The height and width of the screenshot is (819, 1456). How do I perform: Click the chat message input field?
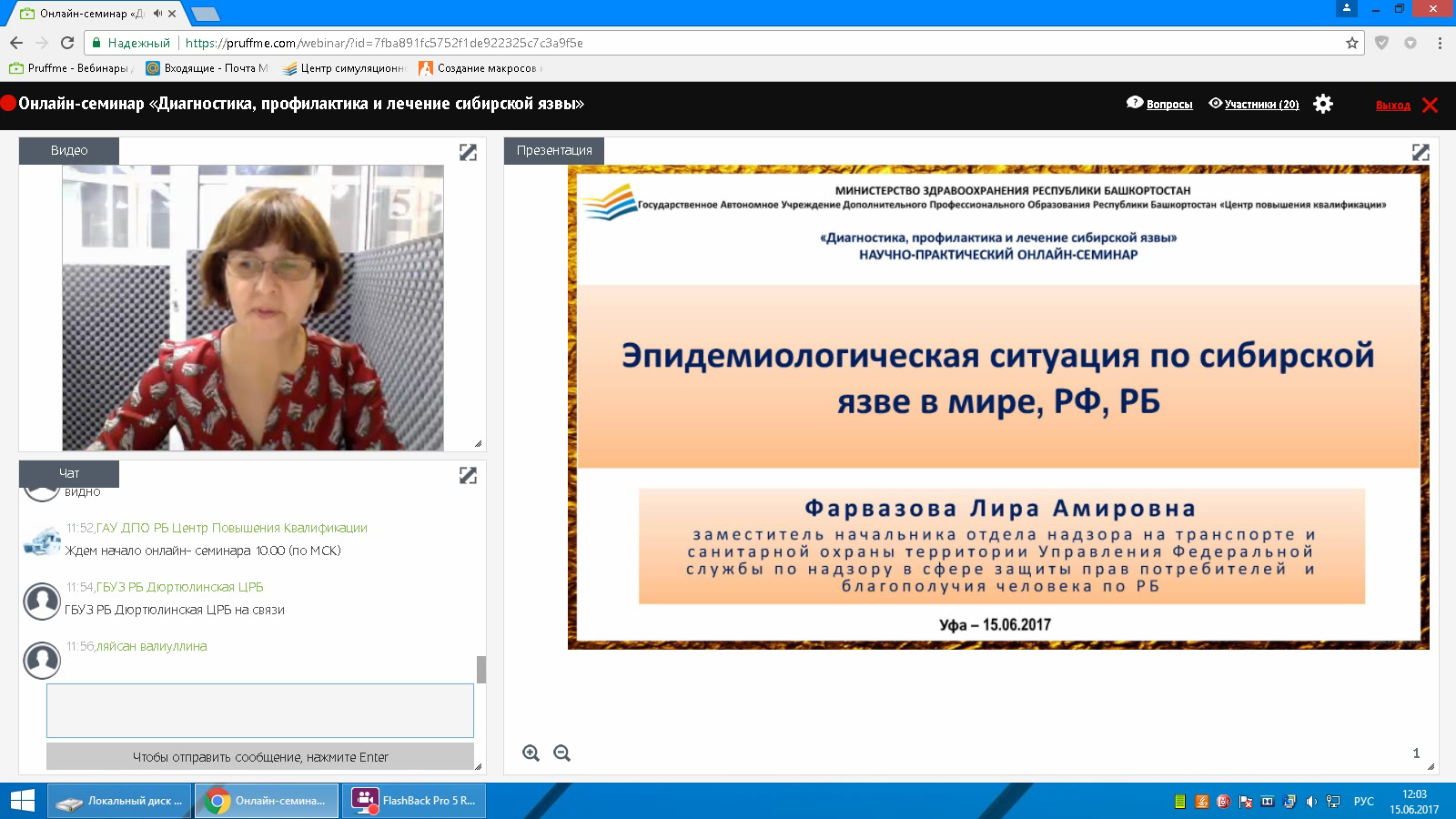[x=260, y=710]
